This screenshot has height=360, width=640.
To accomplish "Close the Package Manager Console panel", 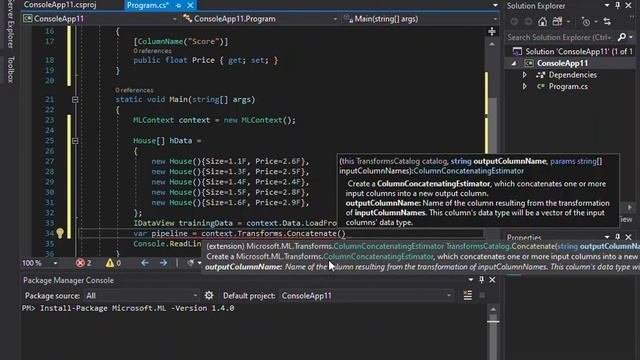I will (492, 280).
